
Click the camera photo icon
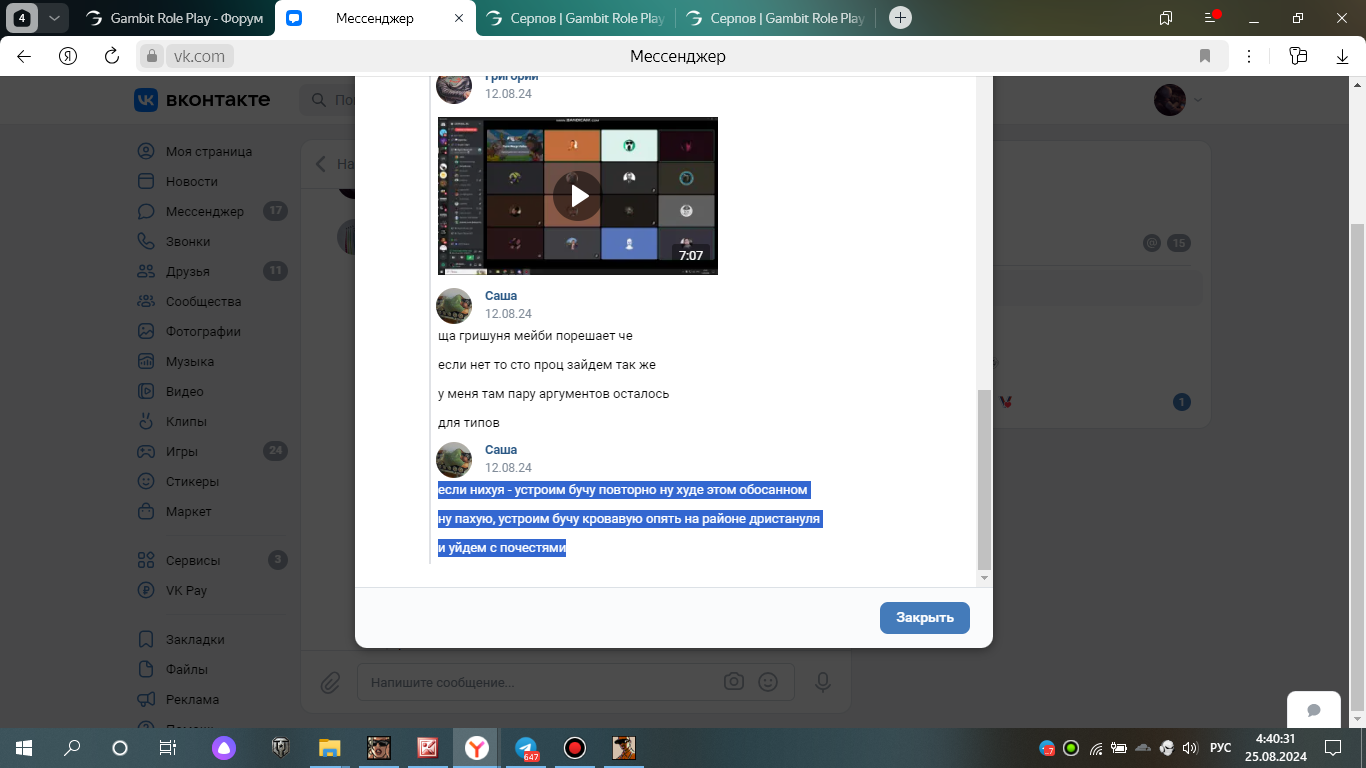(734, 682)
